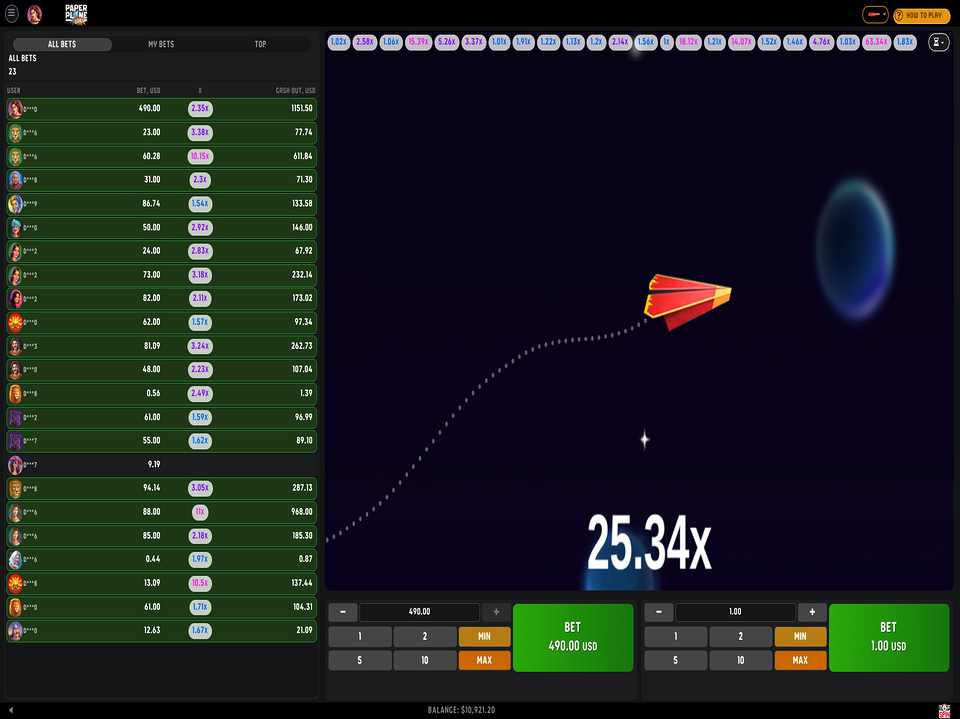Choose the 10 preset in left bet panel

424,660
